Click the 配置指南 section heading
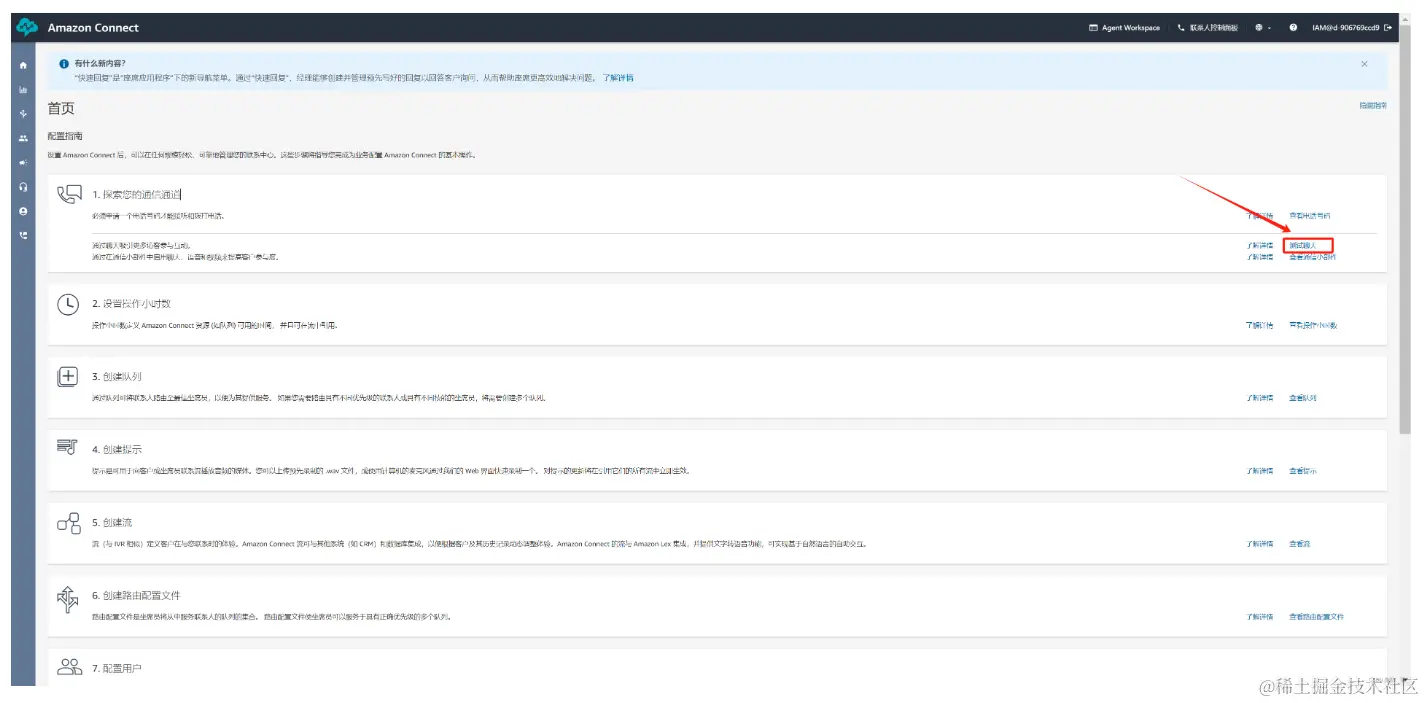 tap(65, 136)
